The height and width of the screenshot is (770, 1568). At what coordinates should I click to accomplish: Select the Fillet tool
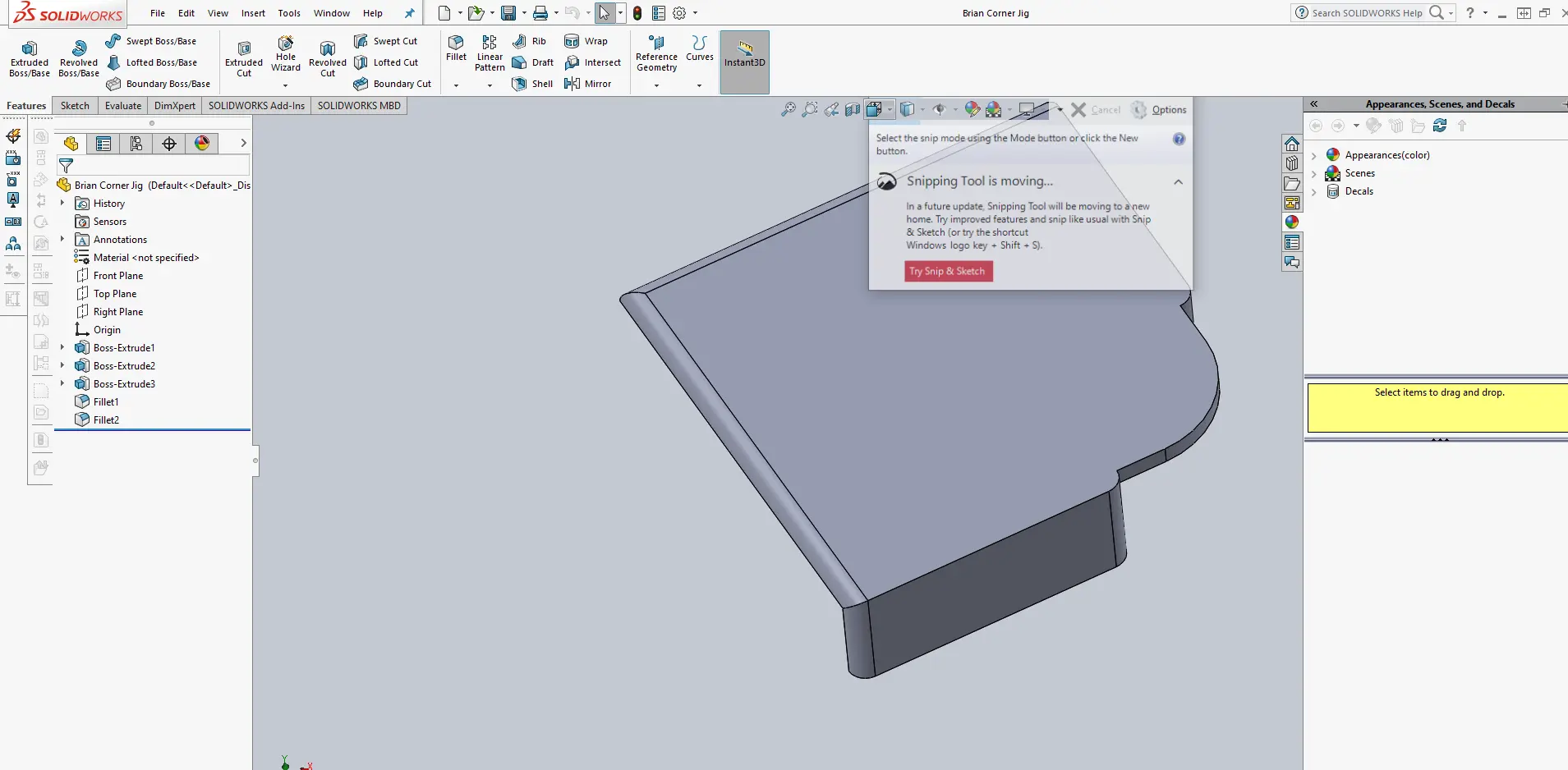456,48
